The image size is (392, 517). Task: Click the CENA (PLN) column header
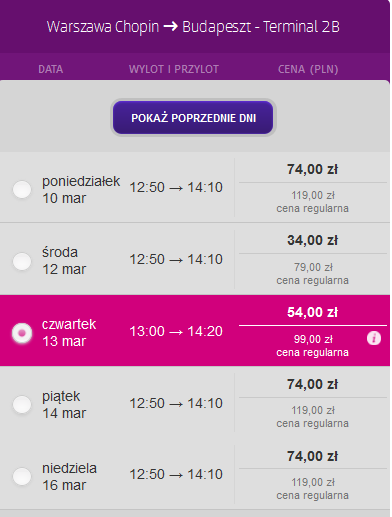coord(308,69)
